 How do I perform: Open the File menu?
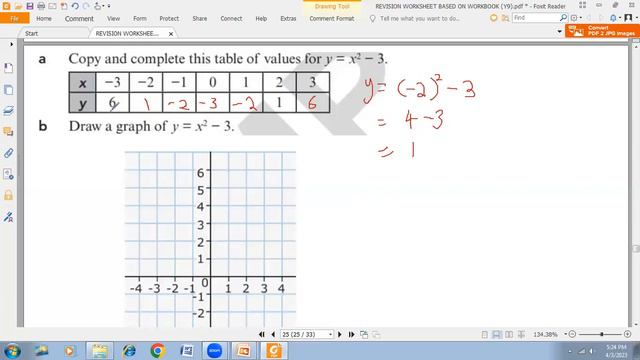14,18
